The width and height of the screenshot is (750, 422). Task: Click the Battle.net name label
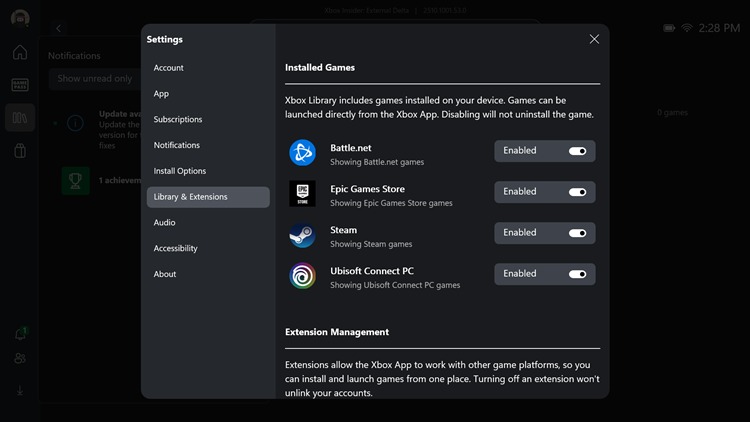[351, 148]
